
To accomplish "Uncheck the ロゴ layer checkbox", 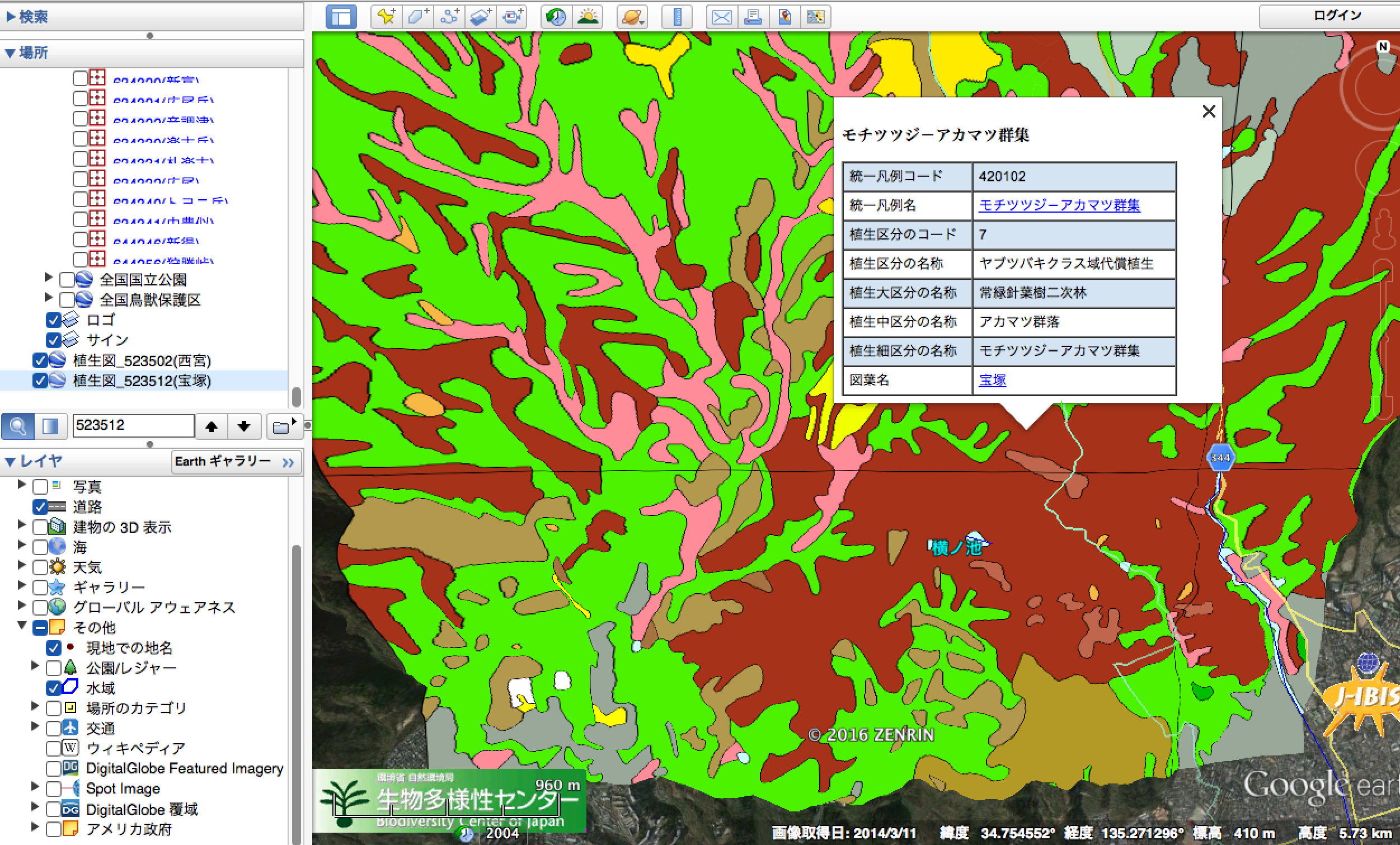I will (x=53, y=320).
